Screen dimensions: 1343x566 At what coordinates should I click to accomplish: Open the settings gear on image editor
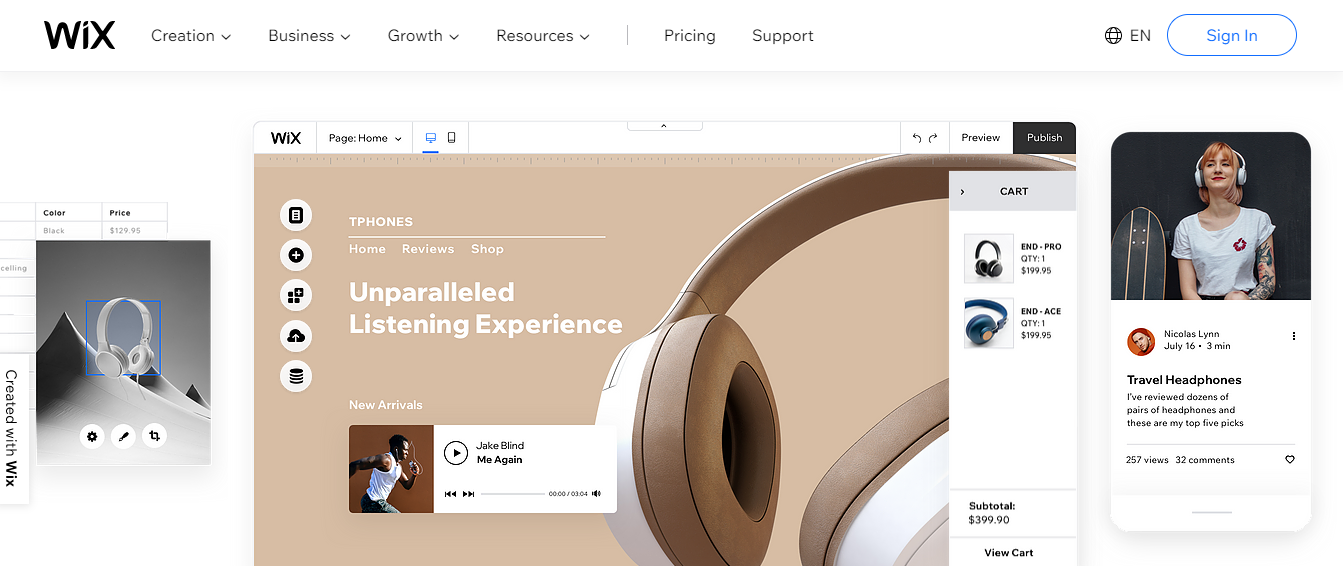point(92,436)
